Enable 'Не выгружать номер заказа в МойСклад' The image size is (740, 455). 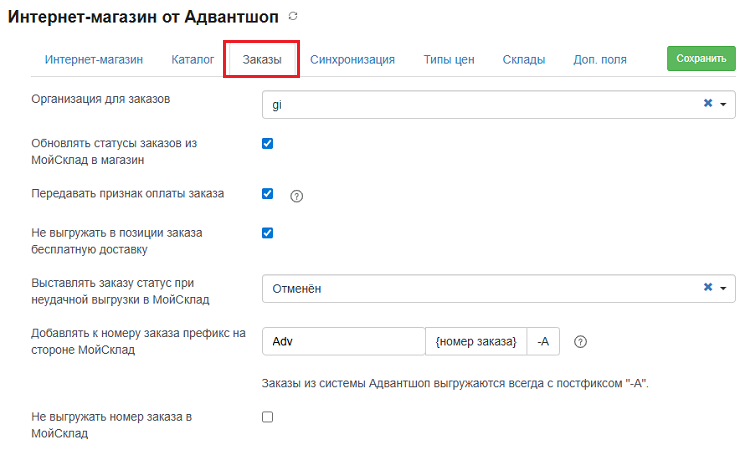click(268, 417)
